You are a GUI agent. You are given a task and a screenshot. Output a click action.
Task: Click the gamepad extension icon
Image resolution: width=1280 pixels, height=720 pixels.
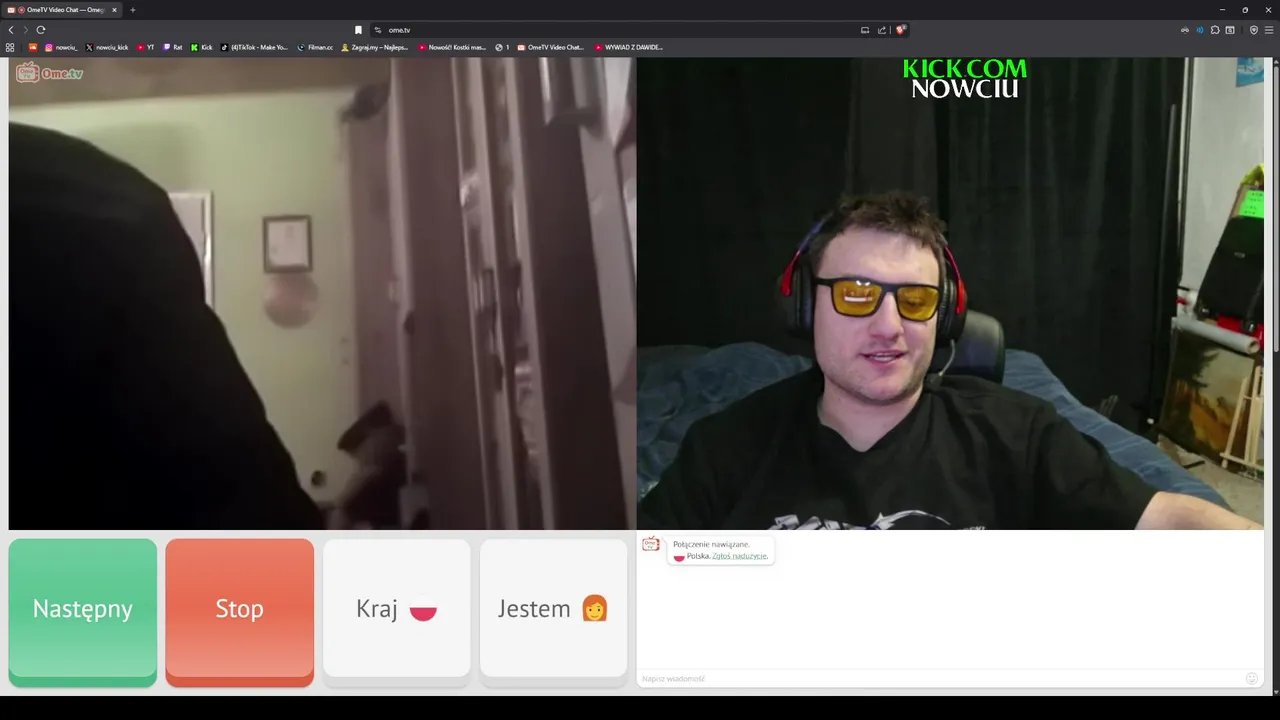coord(1185,30)
